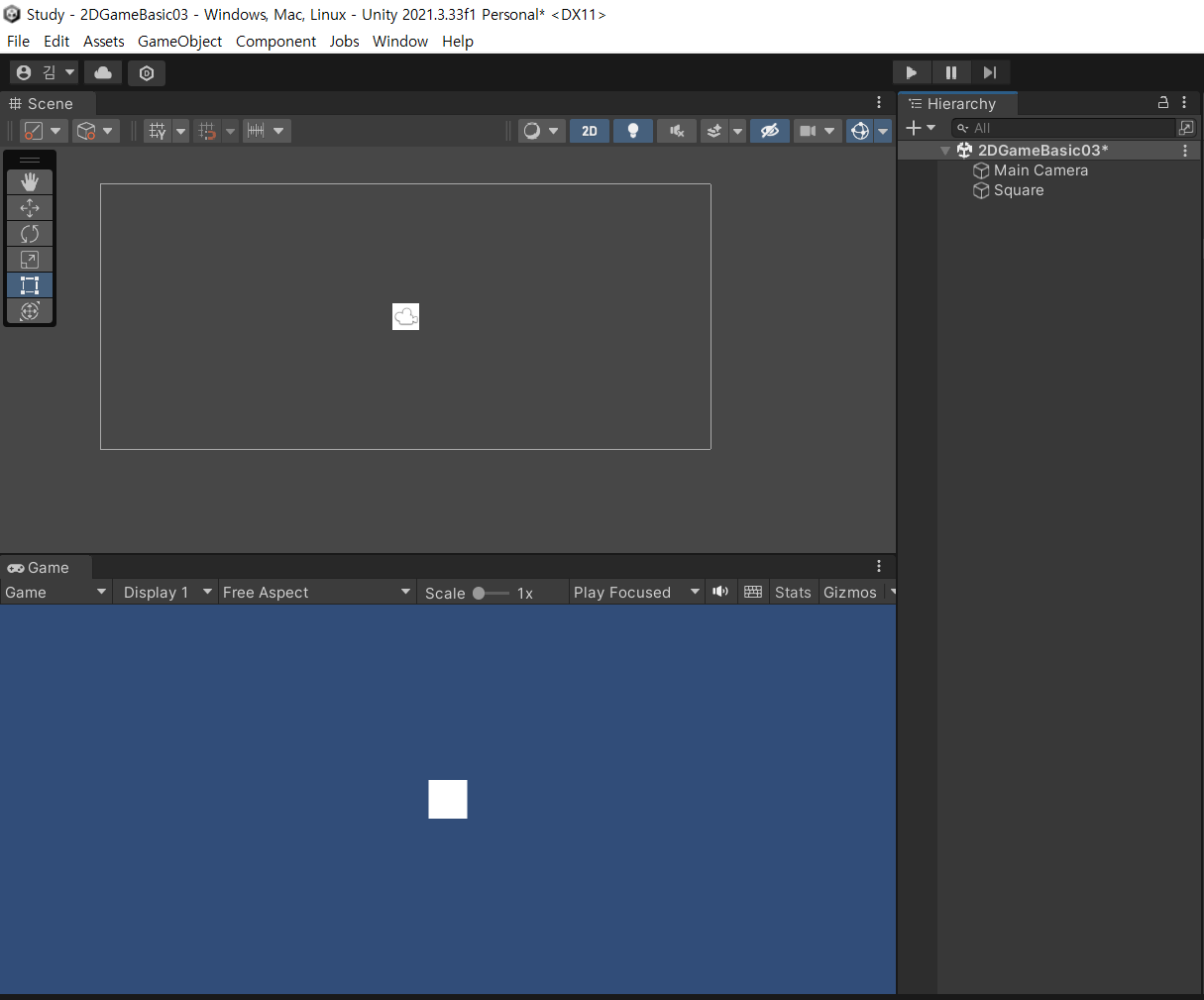This screenshot has width=1204, height=1000.
Task: Open the Component menu
Action: (275, 41)
